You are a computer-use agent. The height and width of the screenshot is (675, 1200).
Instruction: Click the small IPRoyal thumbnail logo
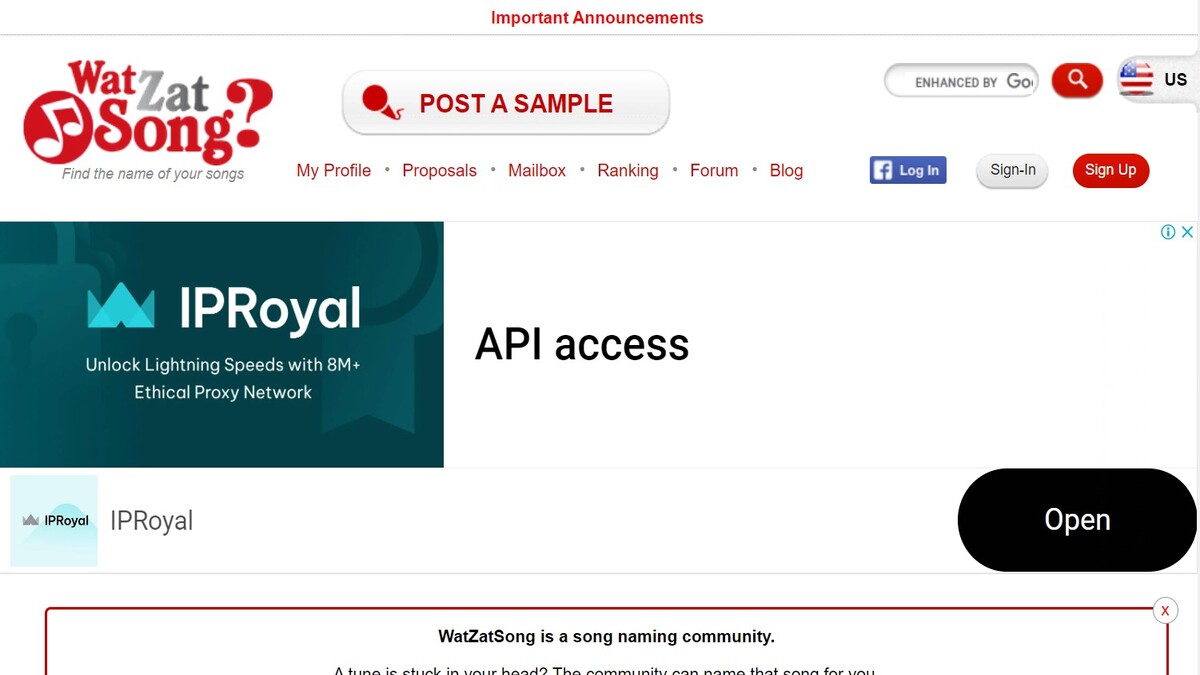[54, 521]
